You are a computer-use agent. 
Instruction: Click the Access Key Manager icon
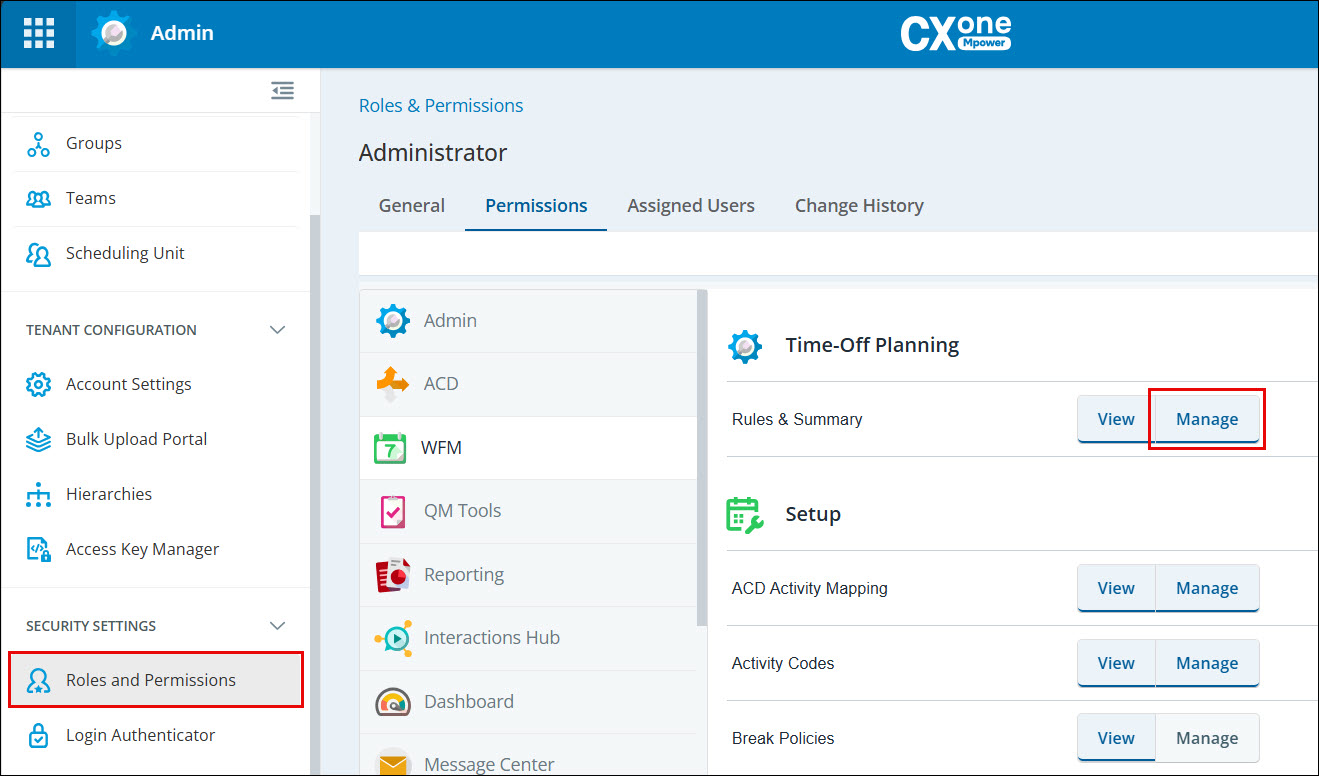(38, 549)
